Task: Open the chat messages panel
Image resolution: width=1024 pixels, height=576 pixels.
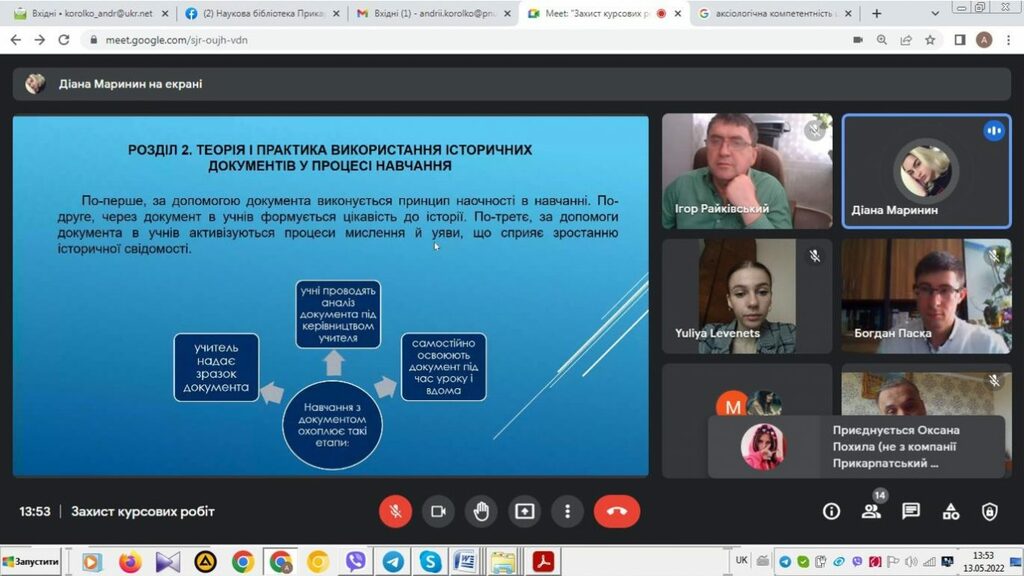Action: pos(910,511)
